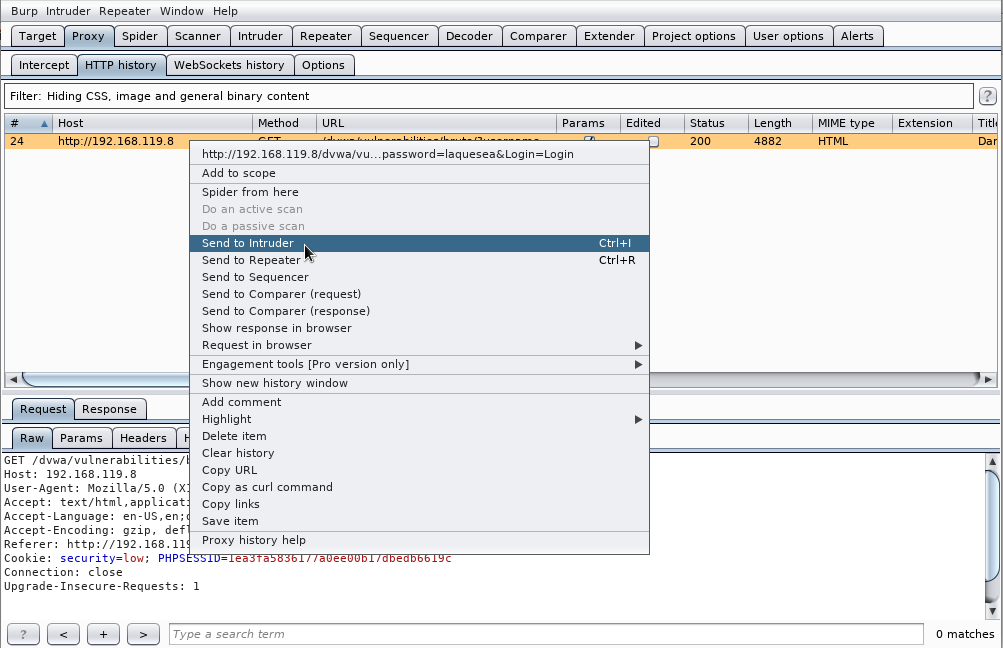Image resolution: width=1003 pixels, height=648 pixels.
Task: Select 'Send to Sequencer' menu entry
Action: click(420, 277)
